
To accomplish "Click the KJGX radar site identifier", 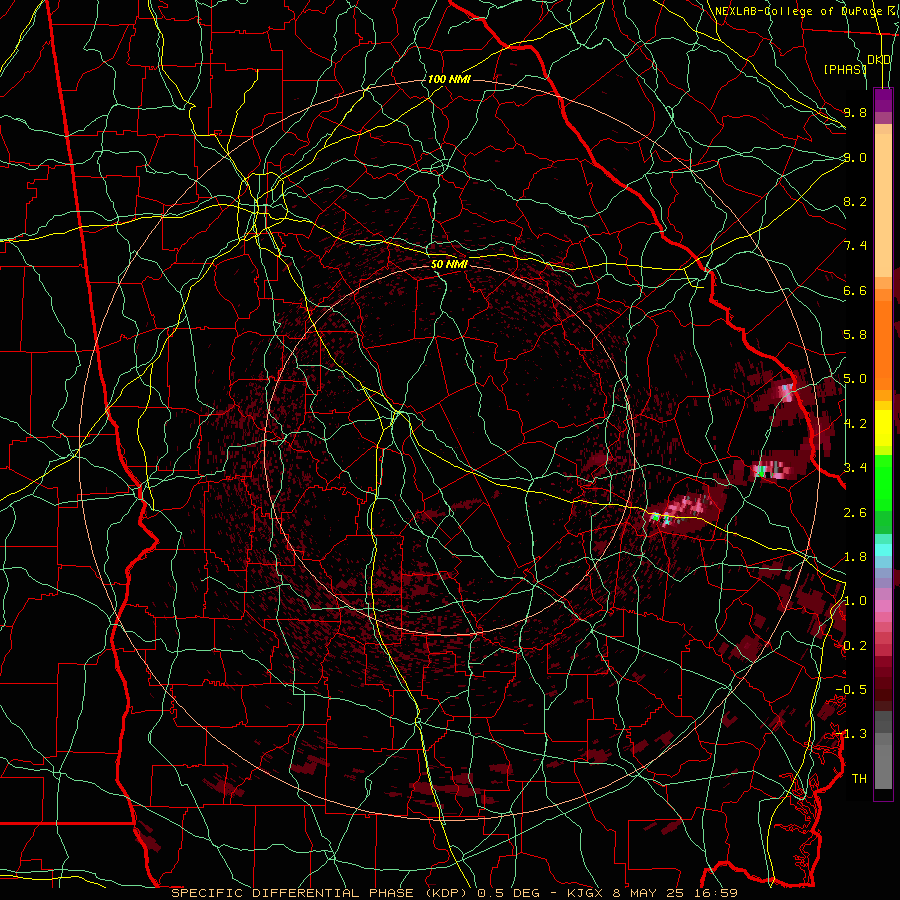I will [583, 893].
